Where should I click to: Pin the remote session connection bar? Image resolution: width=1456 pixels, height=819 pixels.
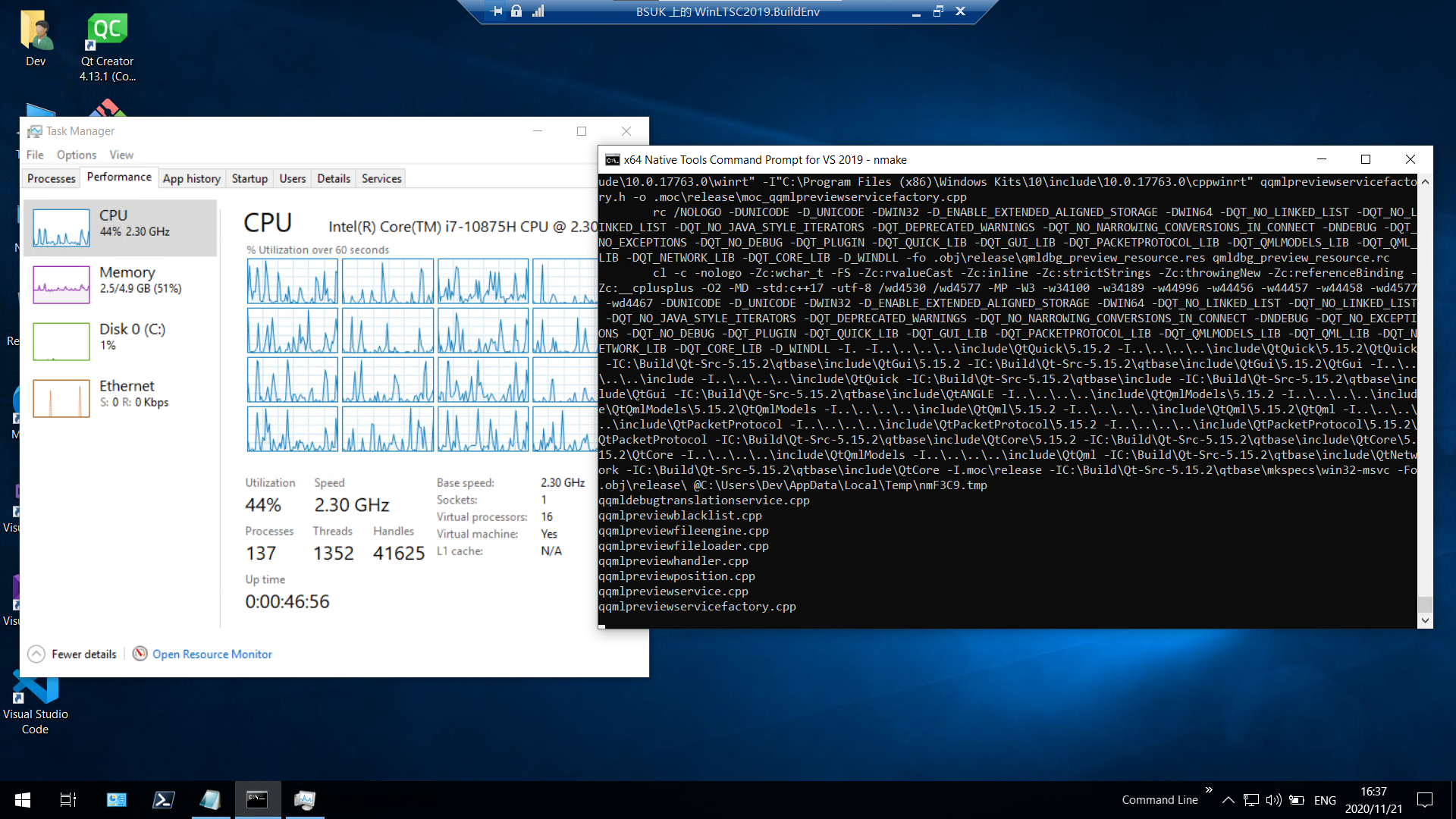click(x=497, y=11)
